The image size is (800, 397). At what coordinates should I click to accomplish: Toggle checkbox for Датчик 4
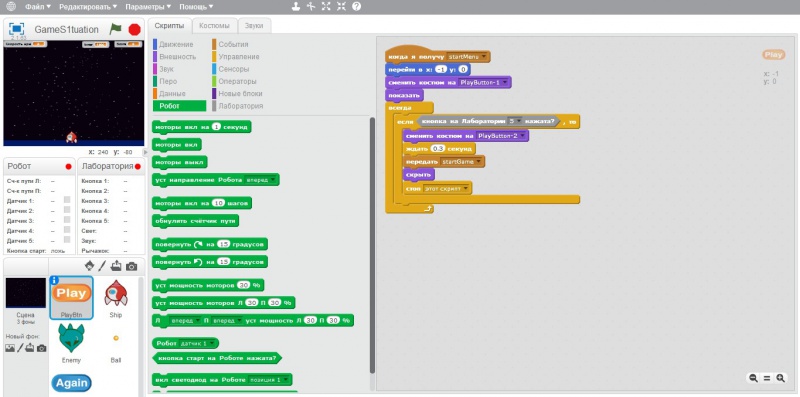(67, 231)
